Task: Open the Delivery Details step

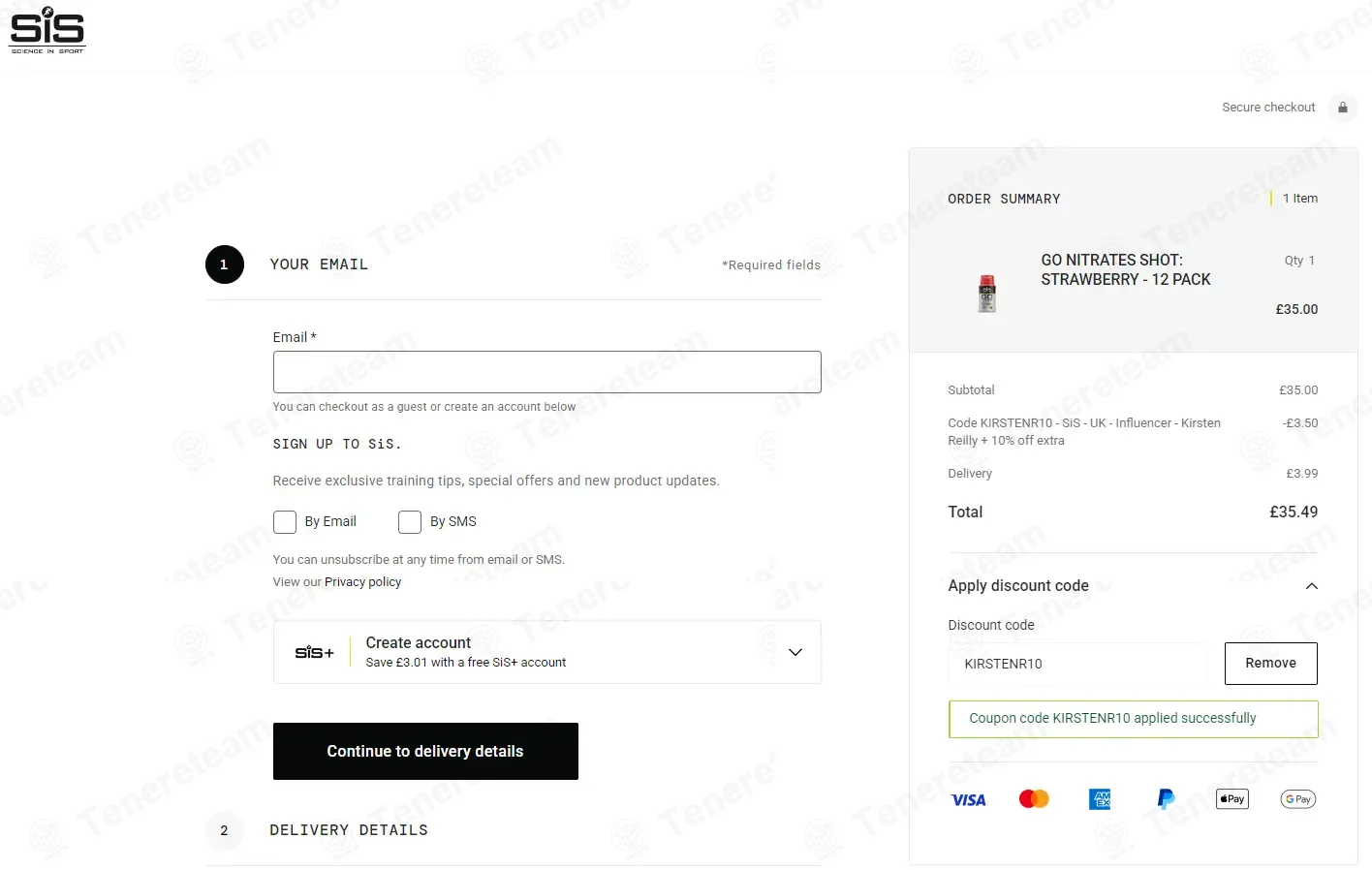Action: click(x=349, y=830)
